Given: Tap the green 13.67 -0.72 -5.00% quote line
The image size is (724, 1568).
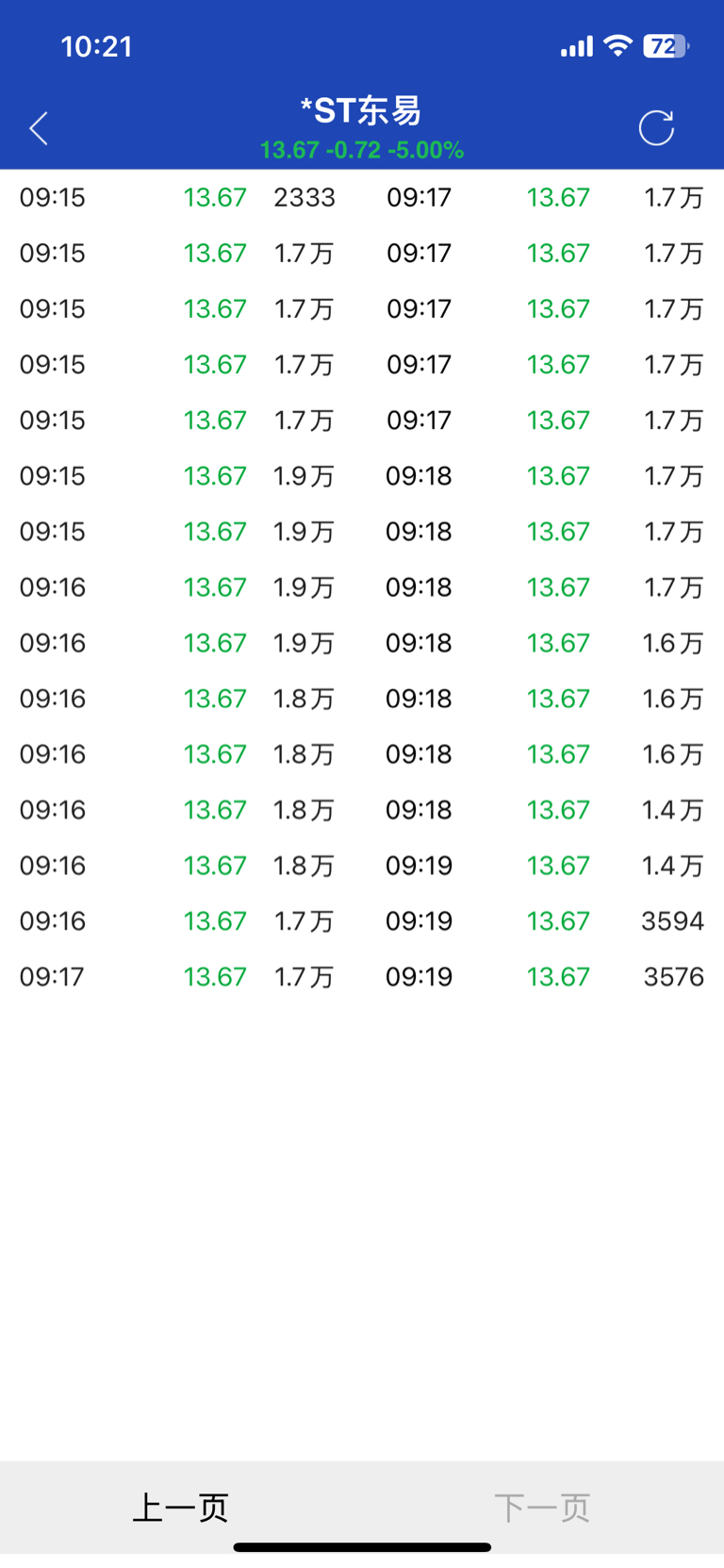Looking at the screenshot, I should pyautogui.click(x=361, y=150).
